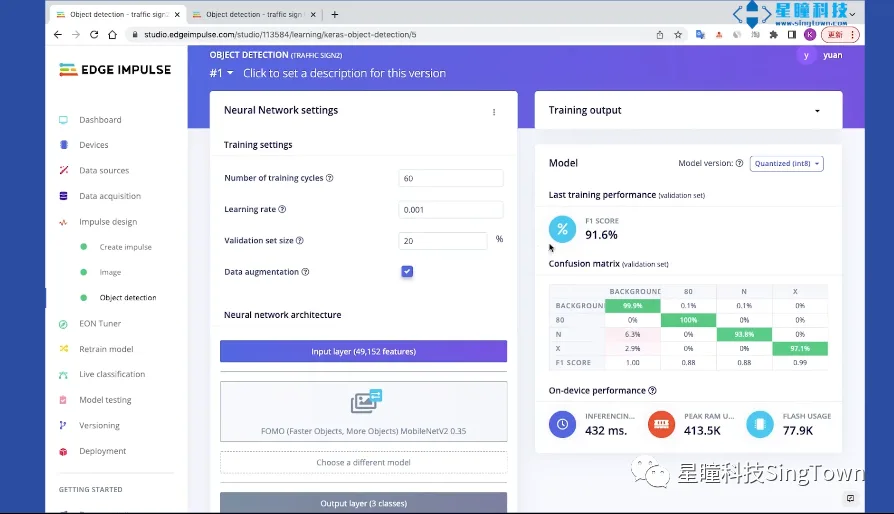Go to Image in the sidebar
This screenshot has height=514, width=894.
[x=110, y=272]
